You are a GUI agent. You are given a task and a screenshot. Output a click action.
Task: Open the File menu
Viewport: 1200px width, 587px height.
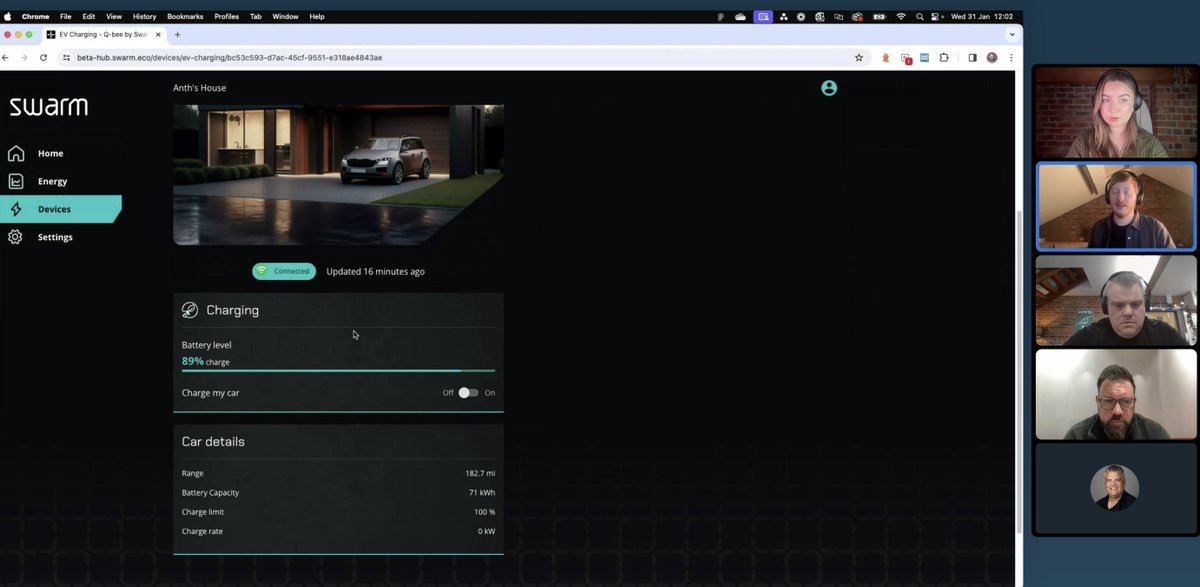point(66,17)
